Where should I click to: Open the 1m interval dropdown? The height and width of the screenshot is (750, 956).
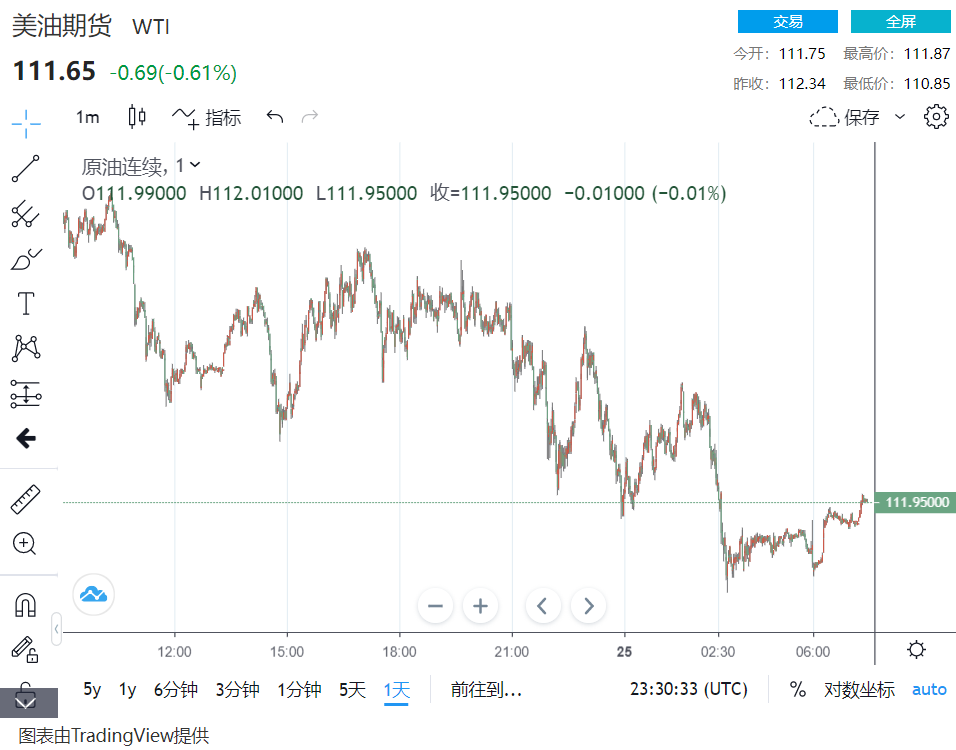(x=88, y=117)
